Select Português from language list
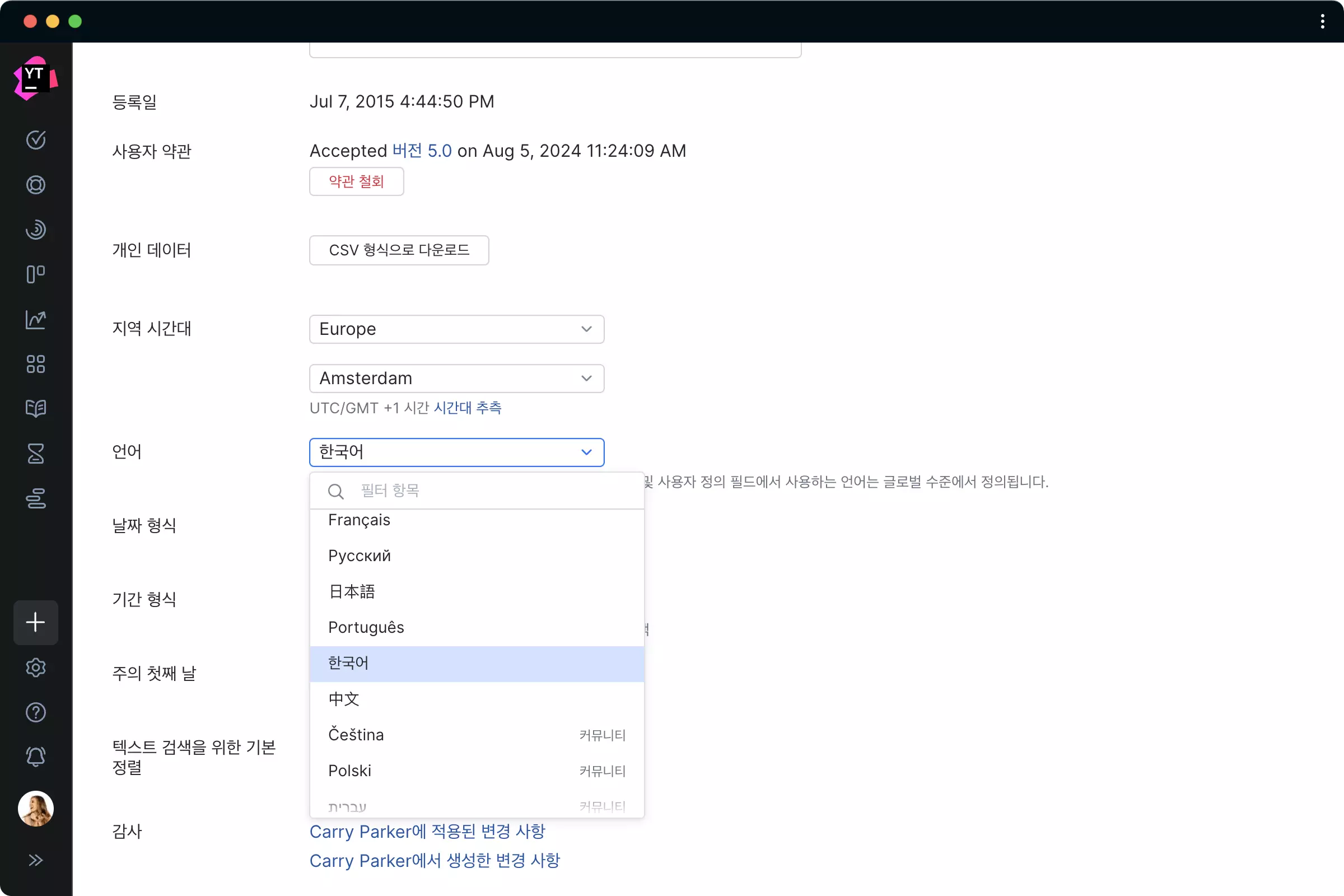This screenshot has width=1344, height=896. click(366, 627)
